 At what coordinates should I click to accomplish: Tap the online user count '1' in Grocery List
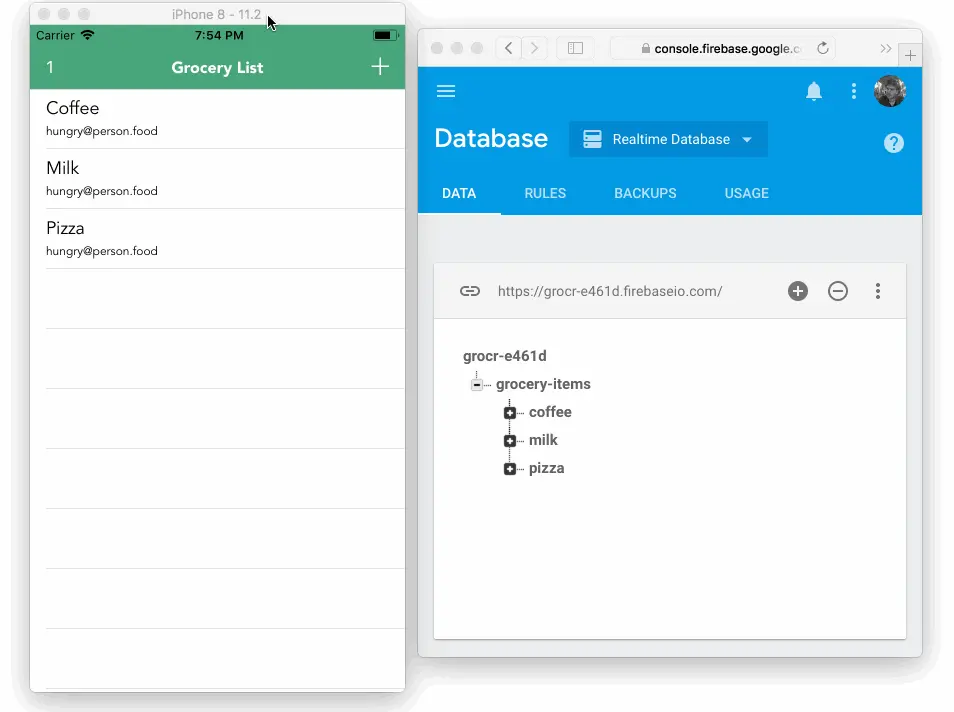pos(50,67)
